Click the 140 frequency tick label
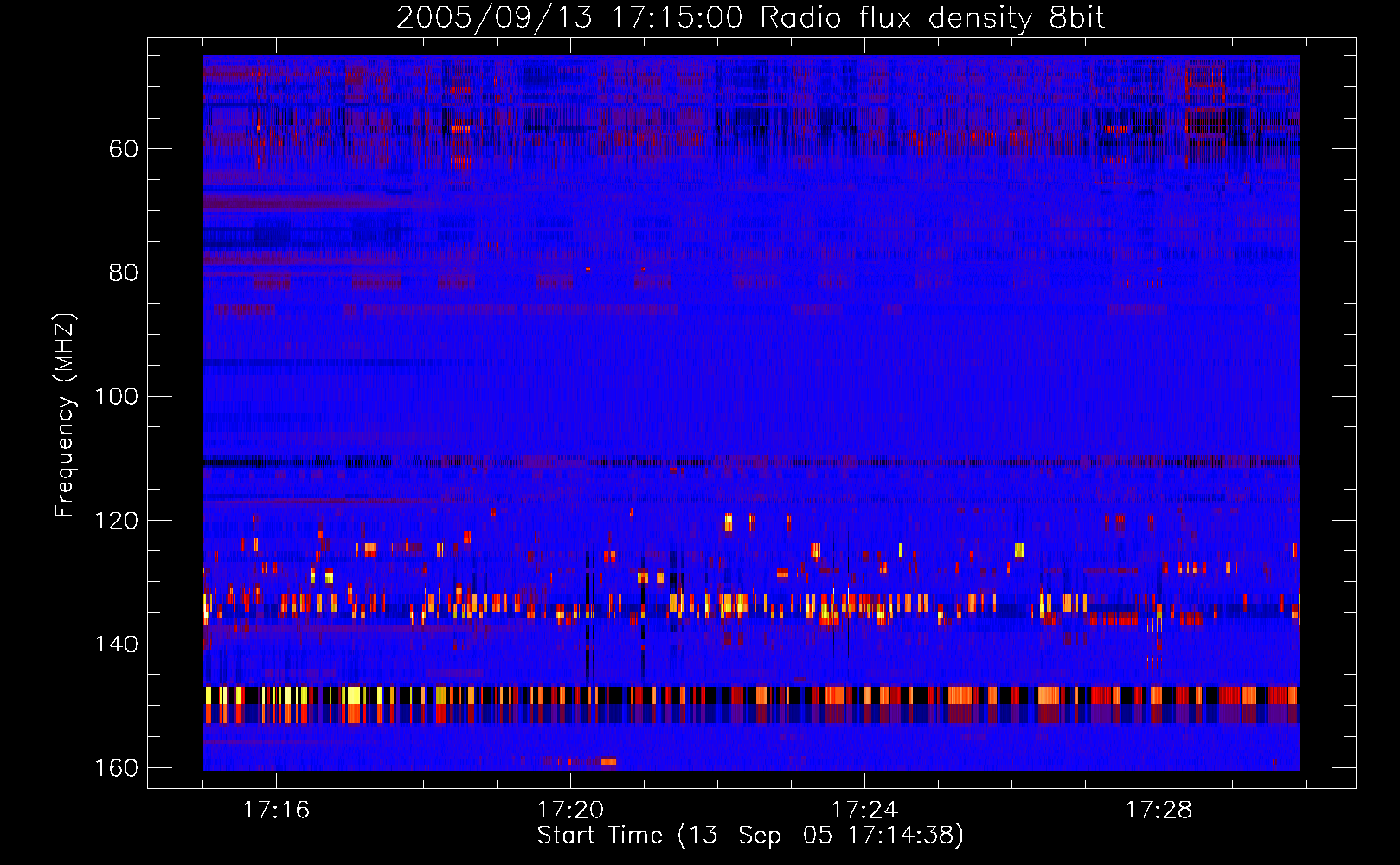The height and width of the screenshot is (865, 1400). (x=116, y=644)
